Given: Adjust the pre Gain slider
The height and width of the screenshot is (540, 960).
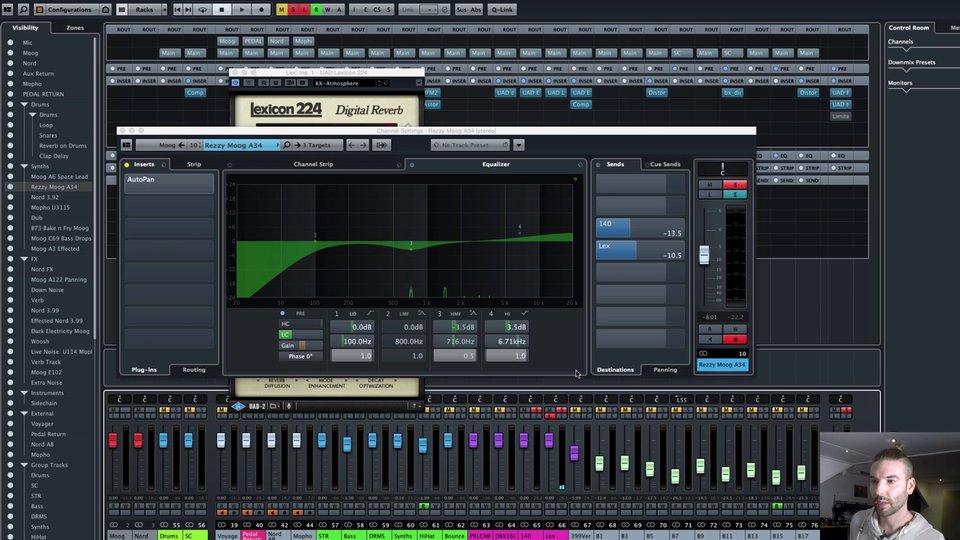Looking at the screenshot, I should (x=300, y=345).
